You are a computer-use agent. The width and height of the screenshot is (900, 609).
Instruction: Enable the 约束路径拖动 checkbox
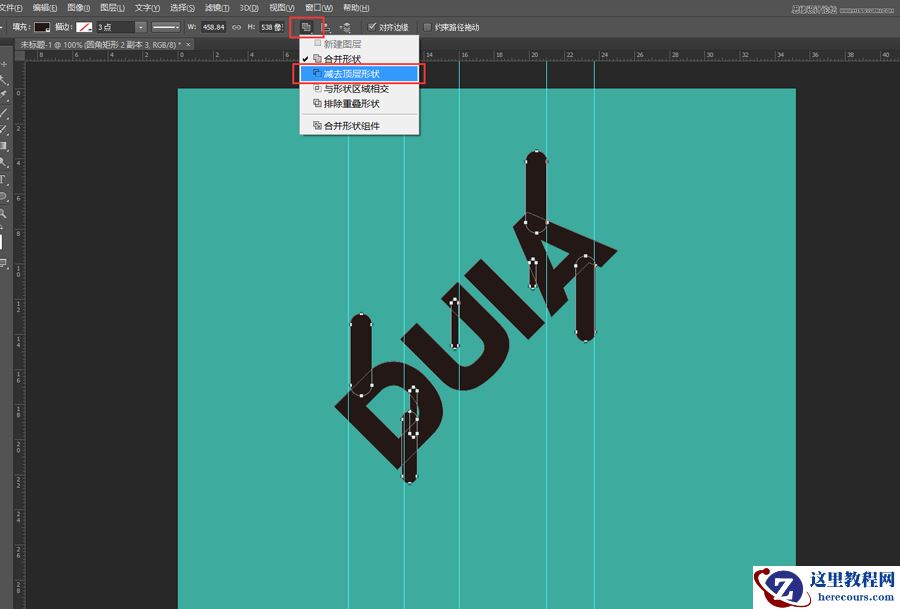point(428,27)
